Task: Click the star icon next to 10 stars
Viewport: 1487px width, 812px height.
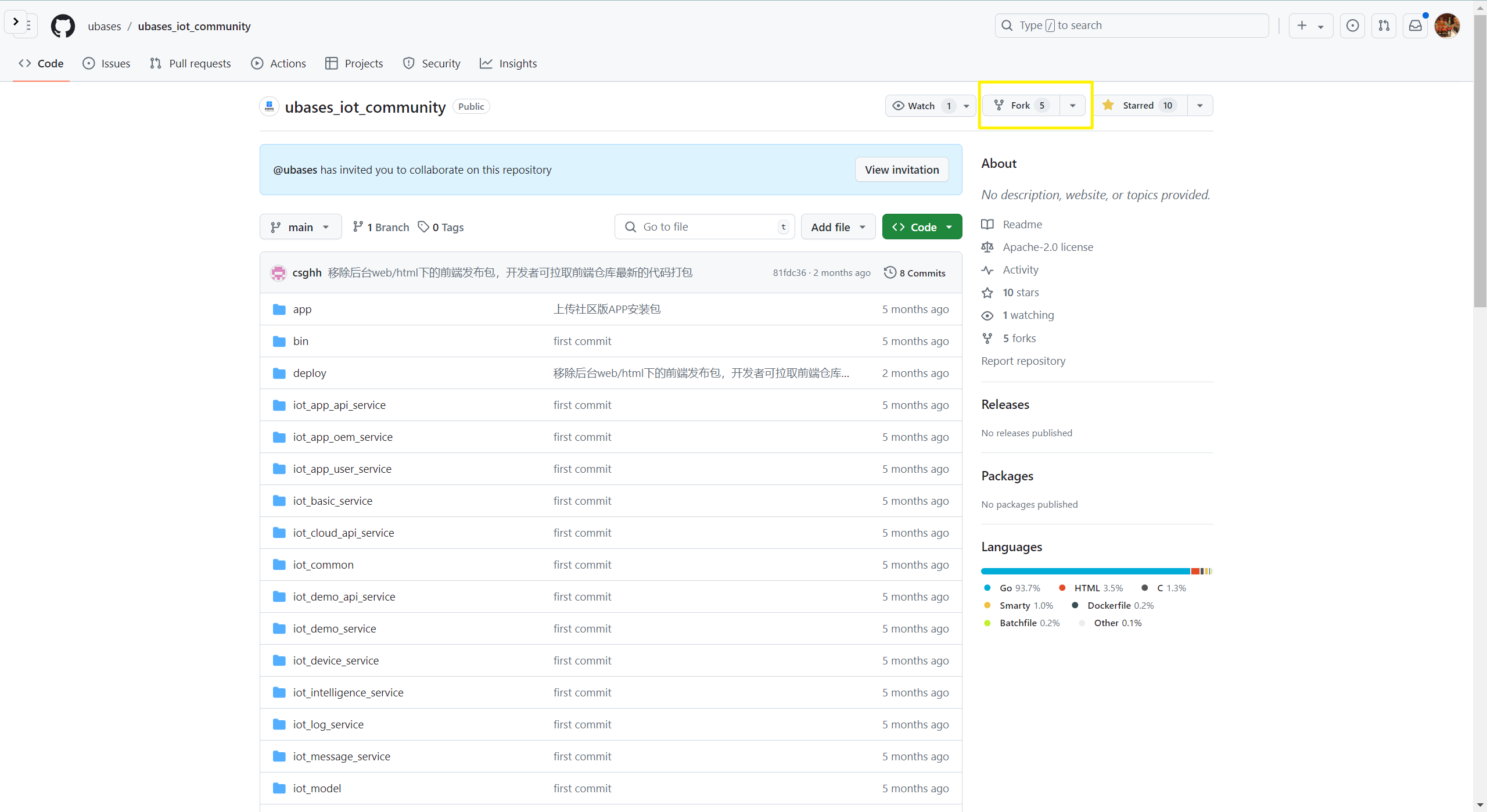Action: (x=987, y=293)
